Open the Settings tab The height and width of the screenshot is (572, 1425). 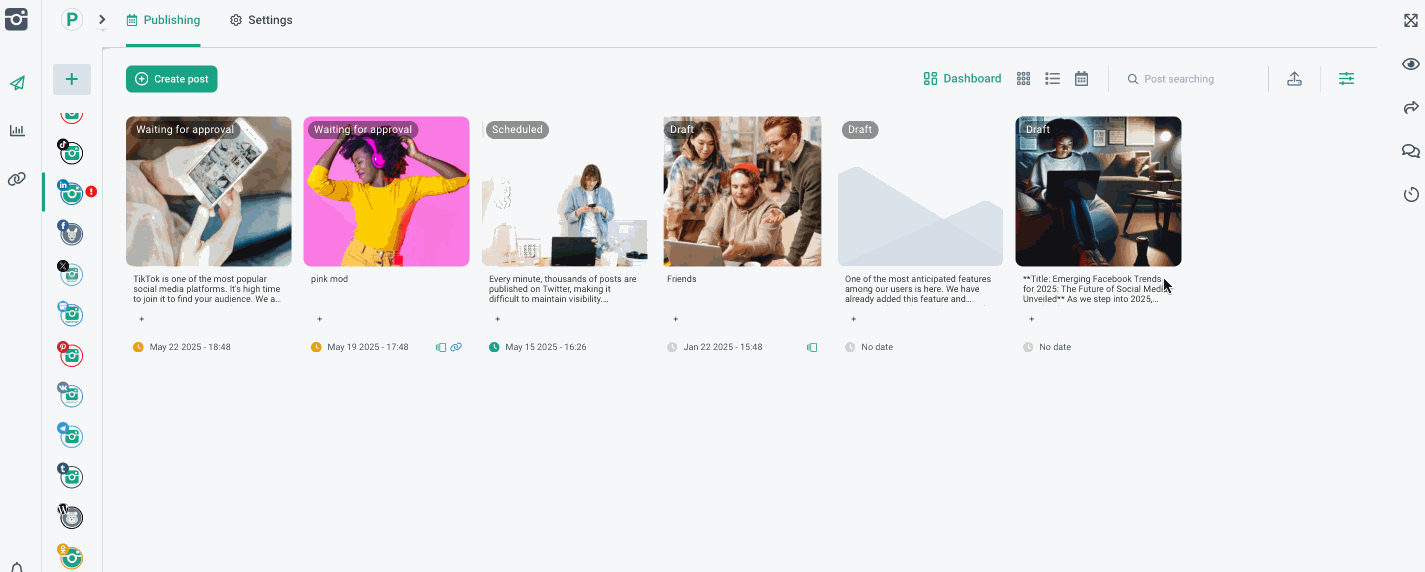pyautogui.click(x=261, y=20)
